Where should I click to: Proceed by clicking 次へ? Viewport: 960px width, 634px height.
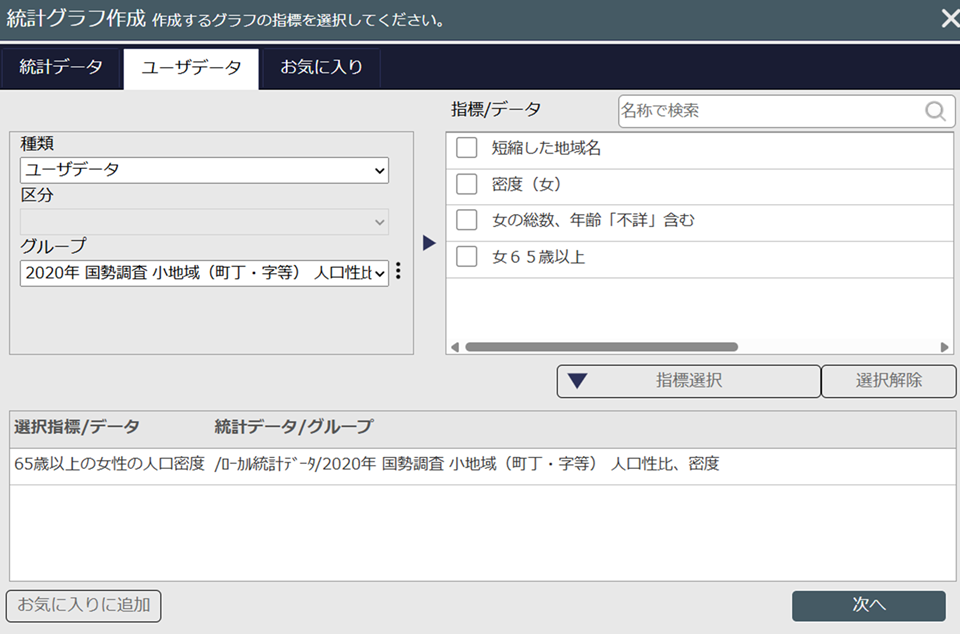click(x=868, y=606)
